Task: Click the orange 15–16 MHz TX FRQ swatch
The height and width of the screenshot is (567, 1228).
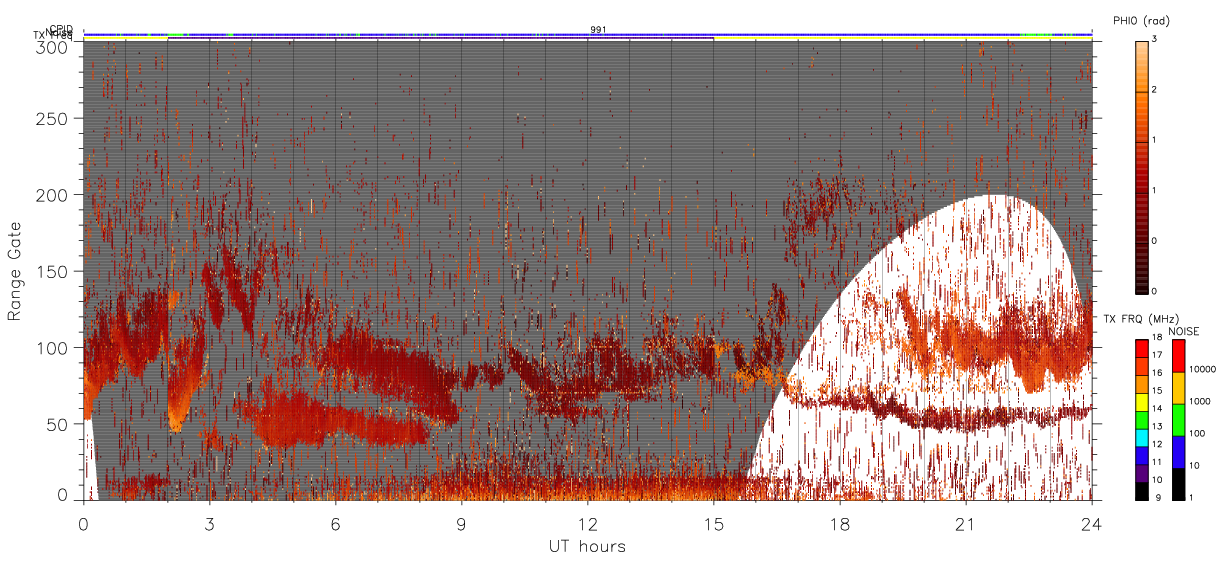Action: (1142, 384)
